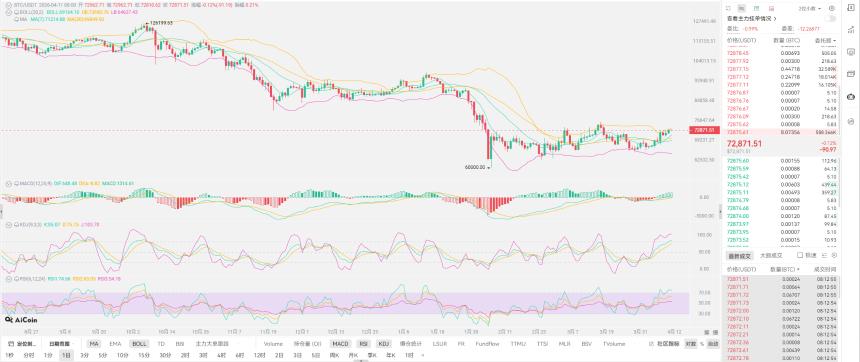Enable the Volume sub-chart indicator
Viewport: 860px width, 362px height.
coord(273,343)
